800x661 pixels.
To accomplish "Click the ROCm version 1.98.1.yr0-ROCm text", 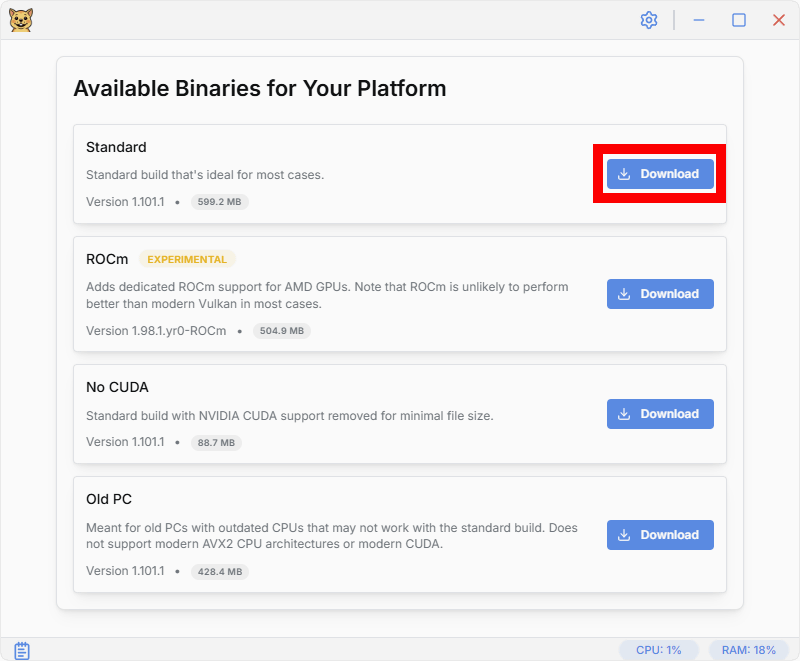I will click(156, 331).
